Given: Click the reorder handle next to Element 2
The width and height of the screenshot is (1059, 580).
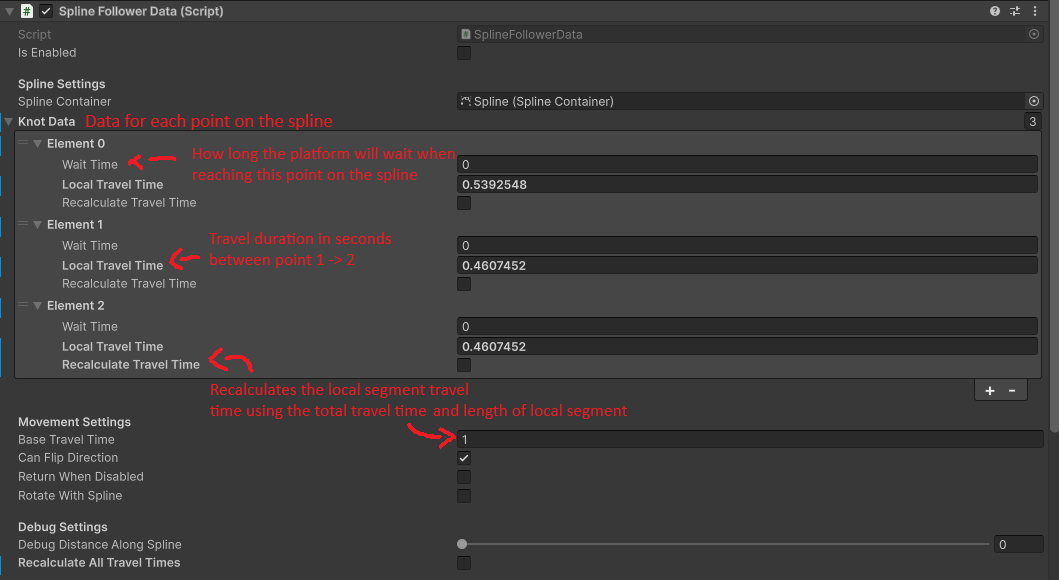Looking at the screenshot, I should point(22,305).
